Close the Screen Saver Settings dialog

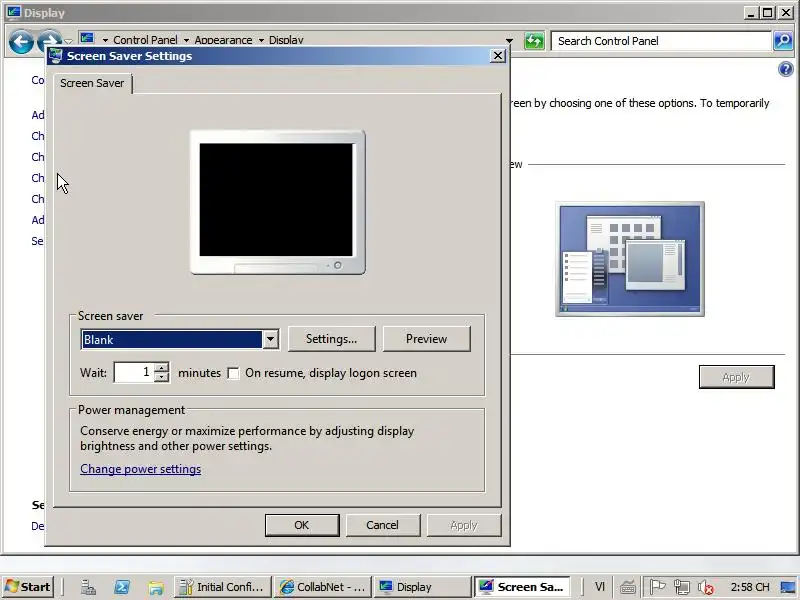click(x=497, y=56)
